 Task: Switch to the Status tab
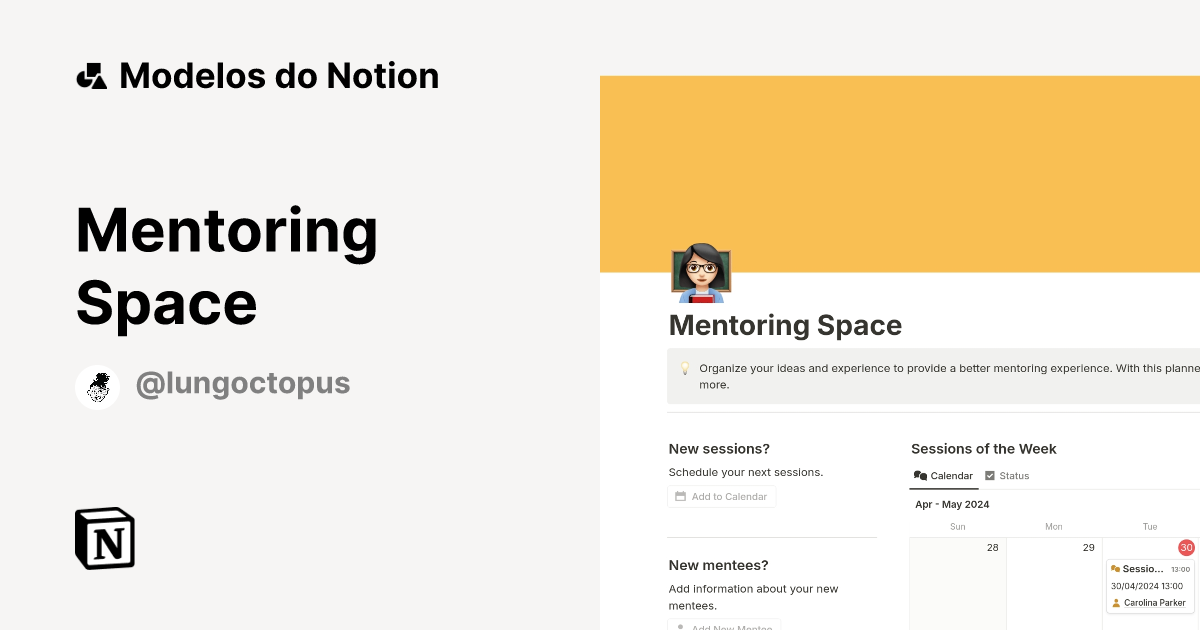point(1014,475)
